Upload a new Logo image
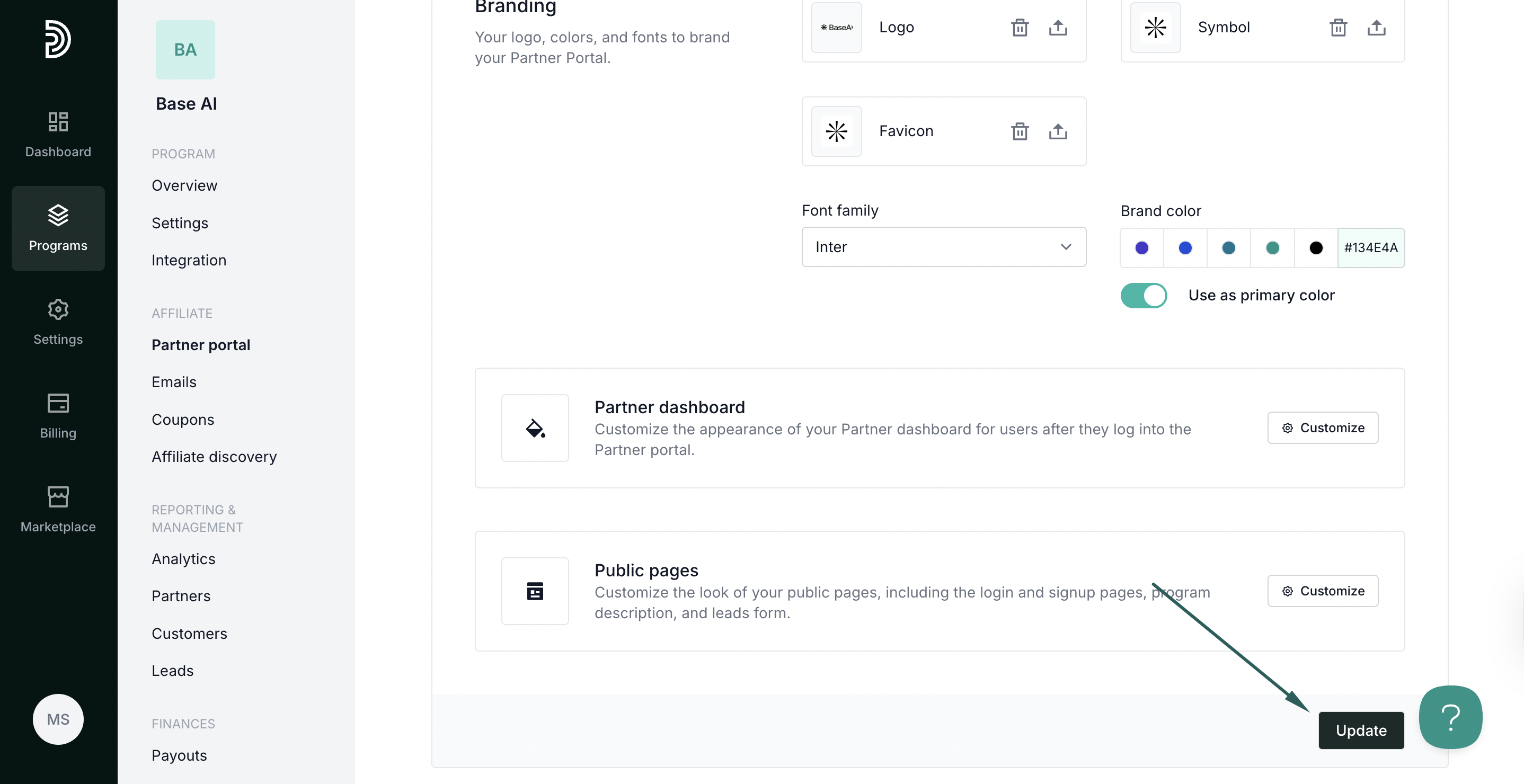The image size is (1524, 784). coord(1058,27)
